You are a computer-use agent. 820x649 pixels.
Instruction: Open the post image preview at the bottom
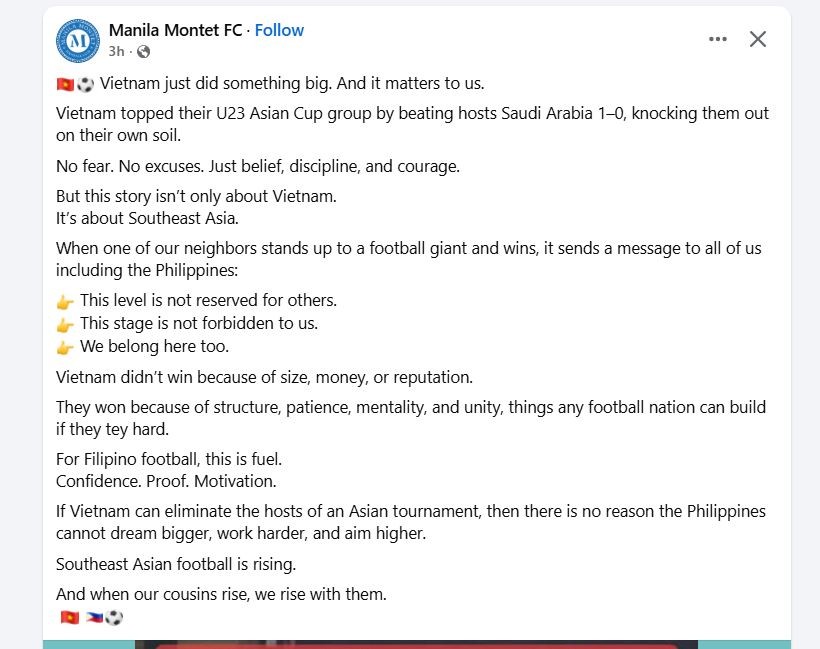click(416, 643)
